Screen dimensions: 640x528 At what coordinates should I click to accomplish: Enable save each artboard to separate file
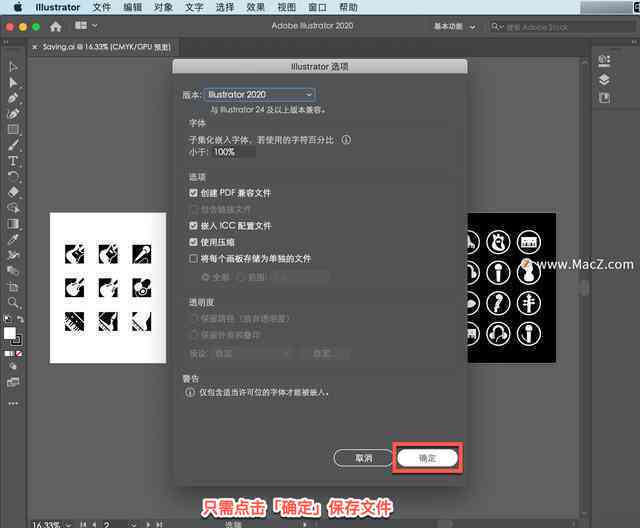(x=193, y=259)
